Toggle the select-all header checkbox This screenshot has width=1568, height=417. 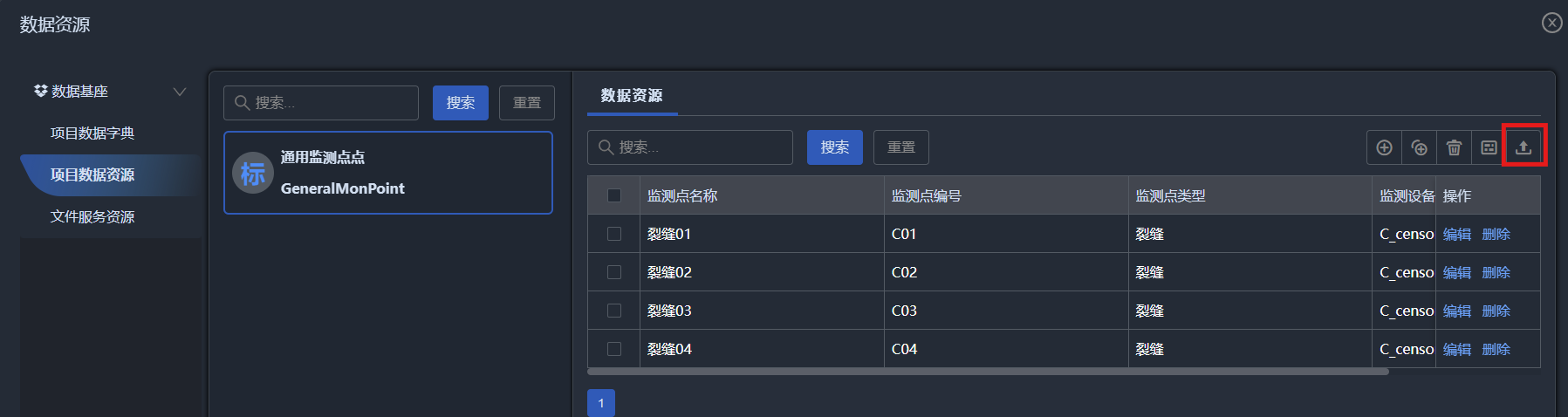[614, 195]
